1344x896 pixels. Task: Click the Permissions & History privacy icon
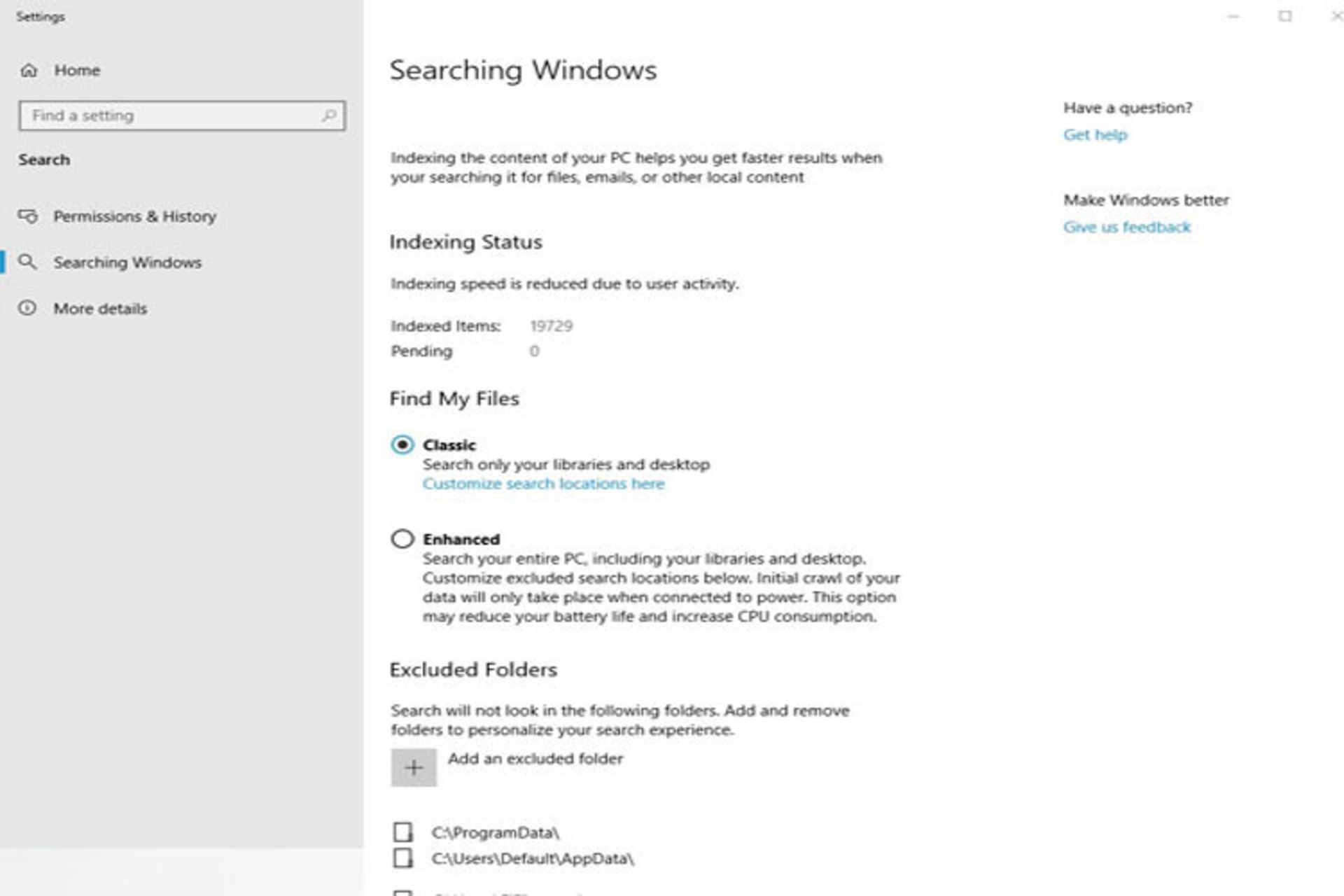point(28,216)
